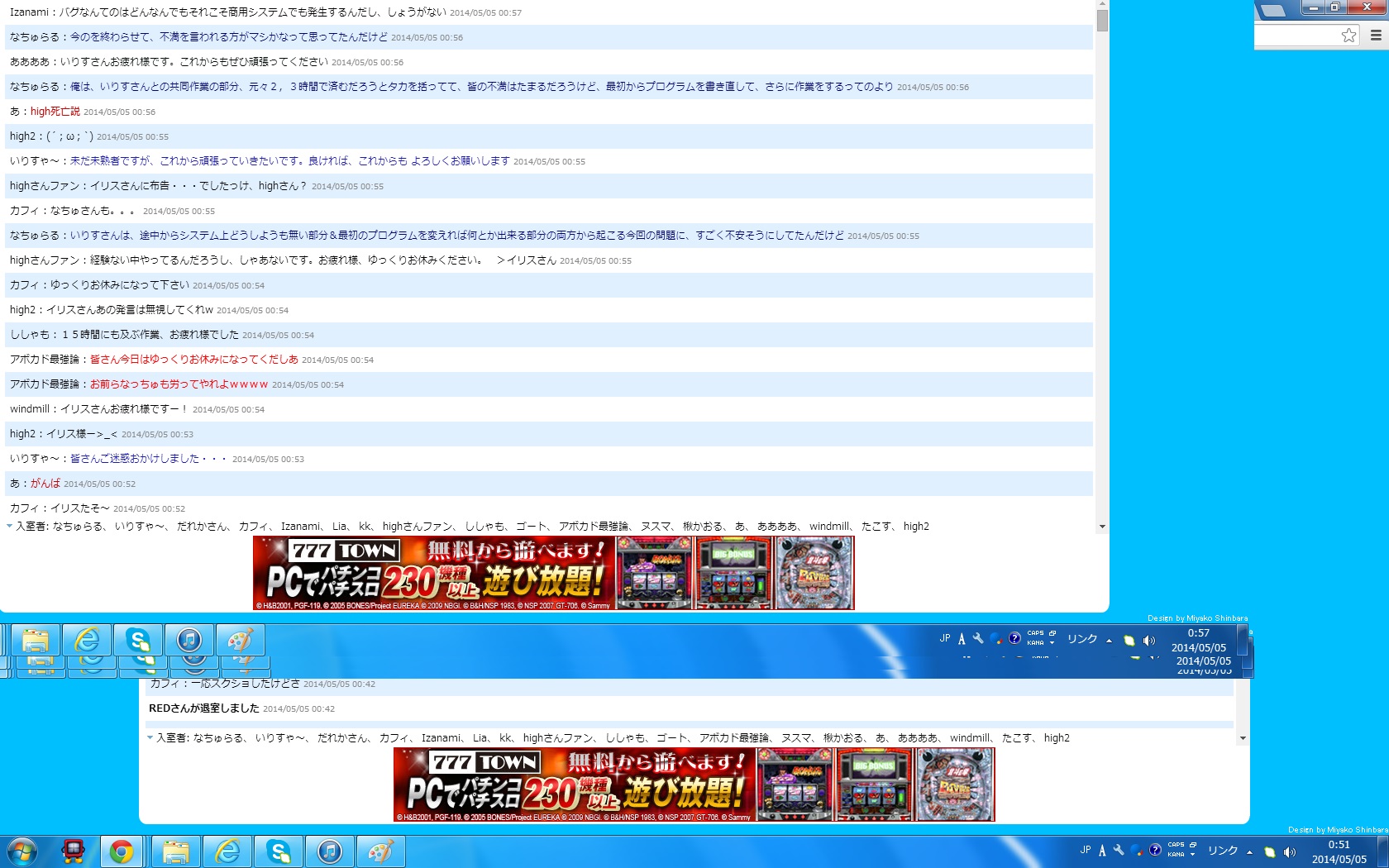Open iTunes in the bottom taskbar
Viewport: 1389px width, 868px height.
coord(330,851)
